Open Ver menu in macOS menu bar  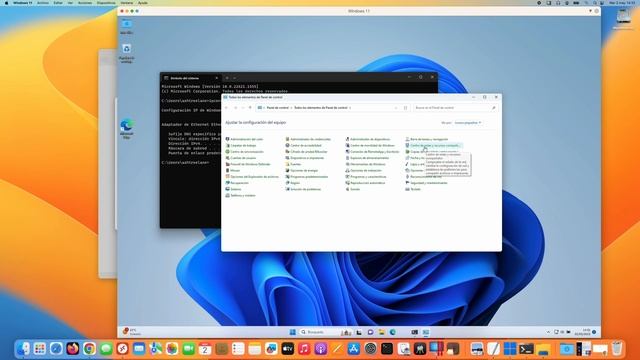click(70, 3)
